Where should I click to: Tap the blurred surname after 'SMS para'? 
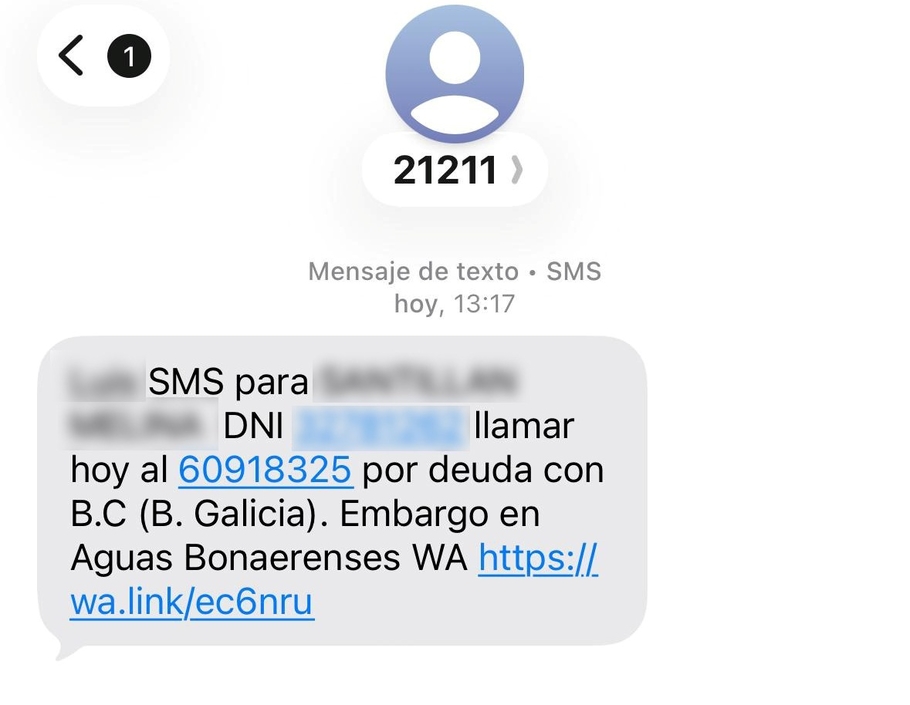[417, 382]
